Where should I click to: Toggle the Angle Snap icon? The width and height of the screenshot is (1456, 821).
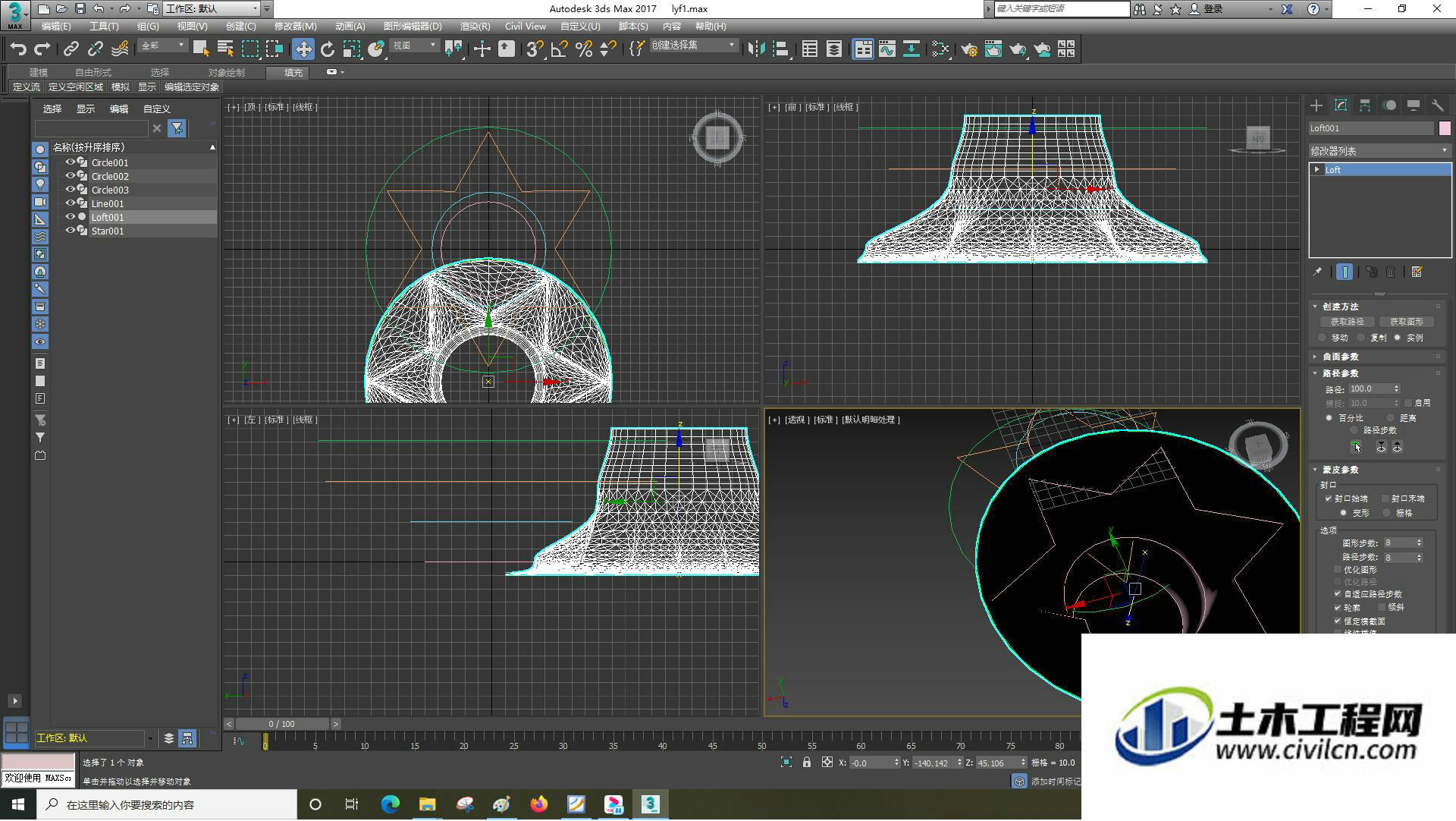(559, 49)
